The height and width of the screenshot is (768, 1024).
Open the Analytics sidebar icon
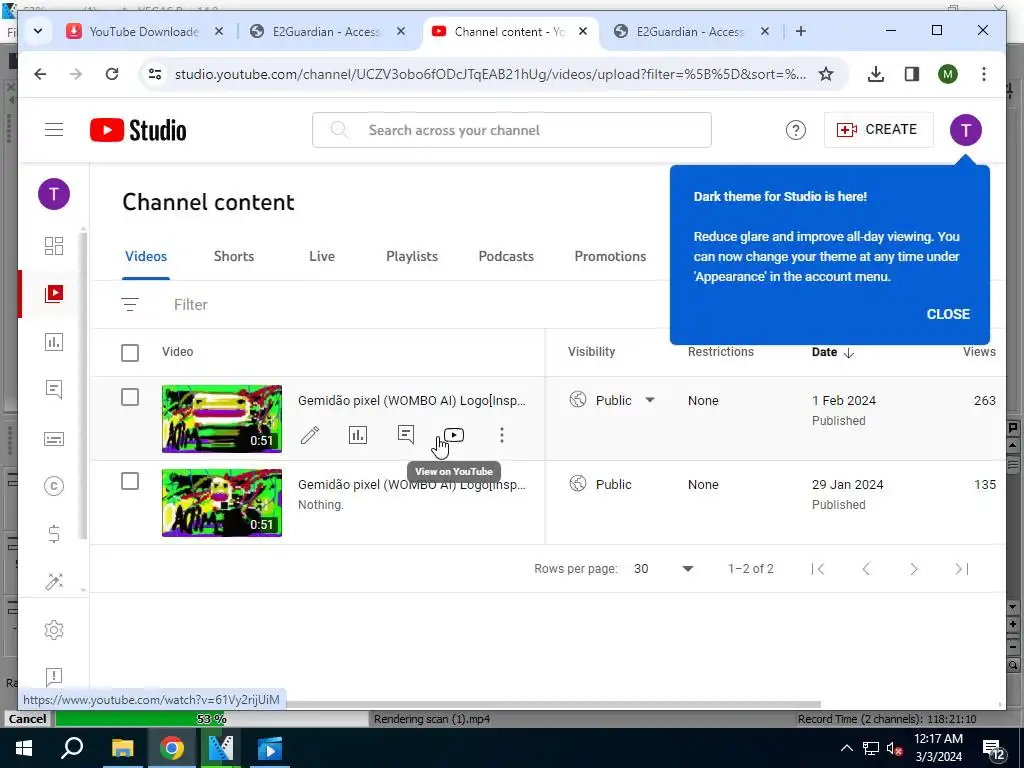pyautogui.click(x=54, y=342)
